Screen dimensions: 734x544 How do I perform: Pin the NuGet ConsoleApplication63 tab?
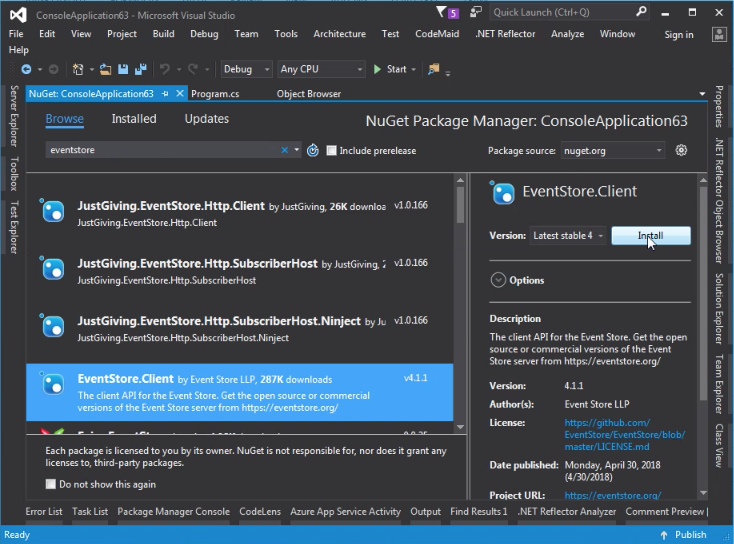click(165, 94)
